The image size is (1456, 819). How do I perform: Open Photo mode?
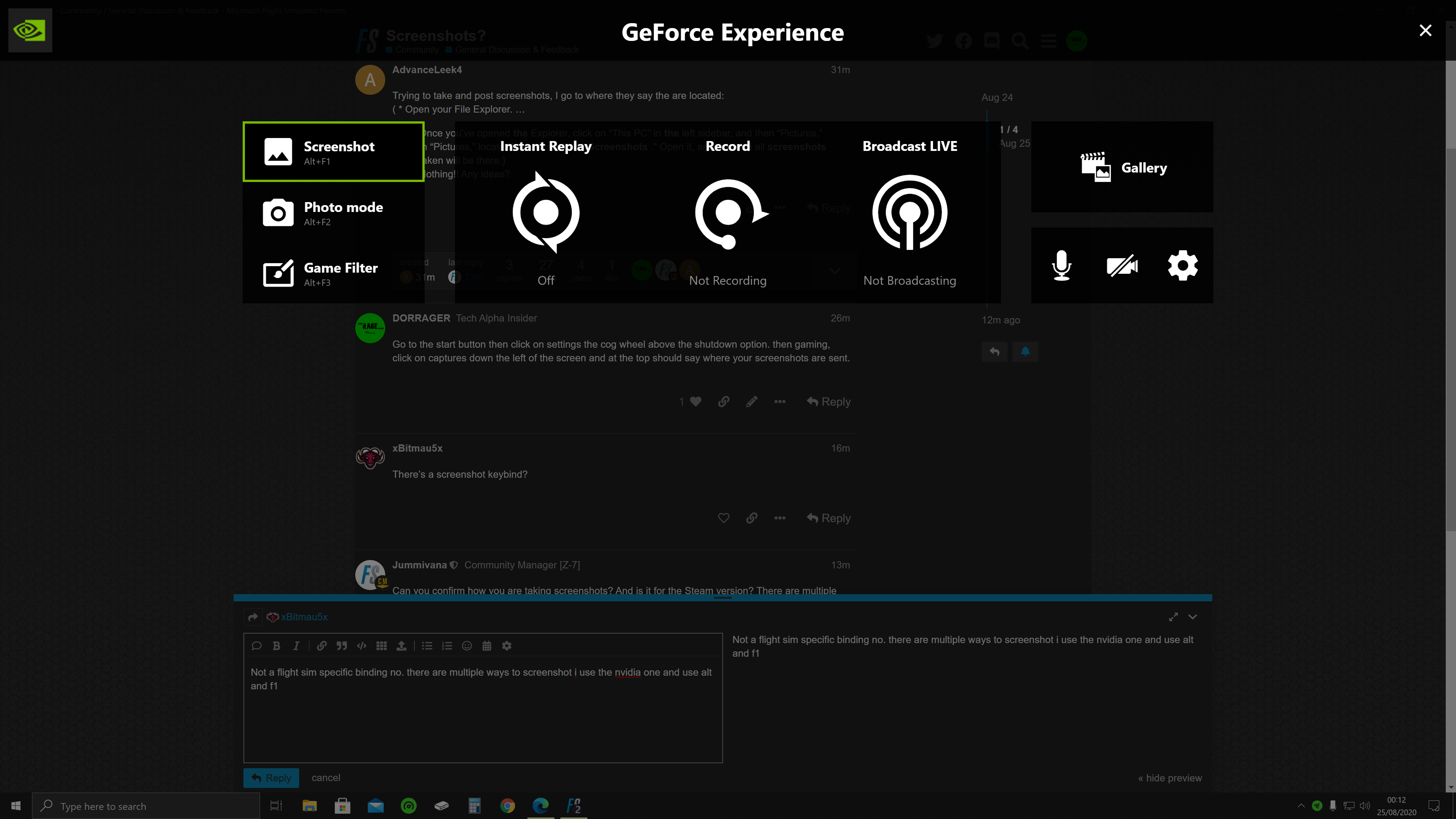coord(334,212)
